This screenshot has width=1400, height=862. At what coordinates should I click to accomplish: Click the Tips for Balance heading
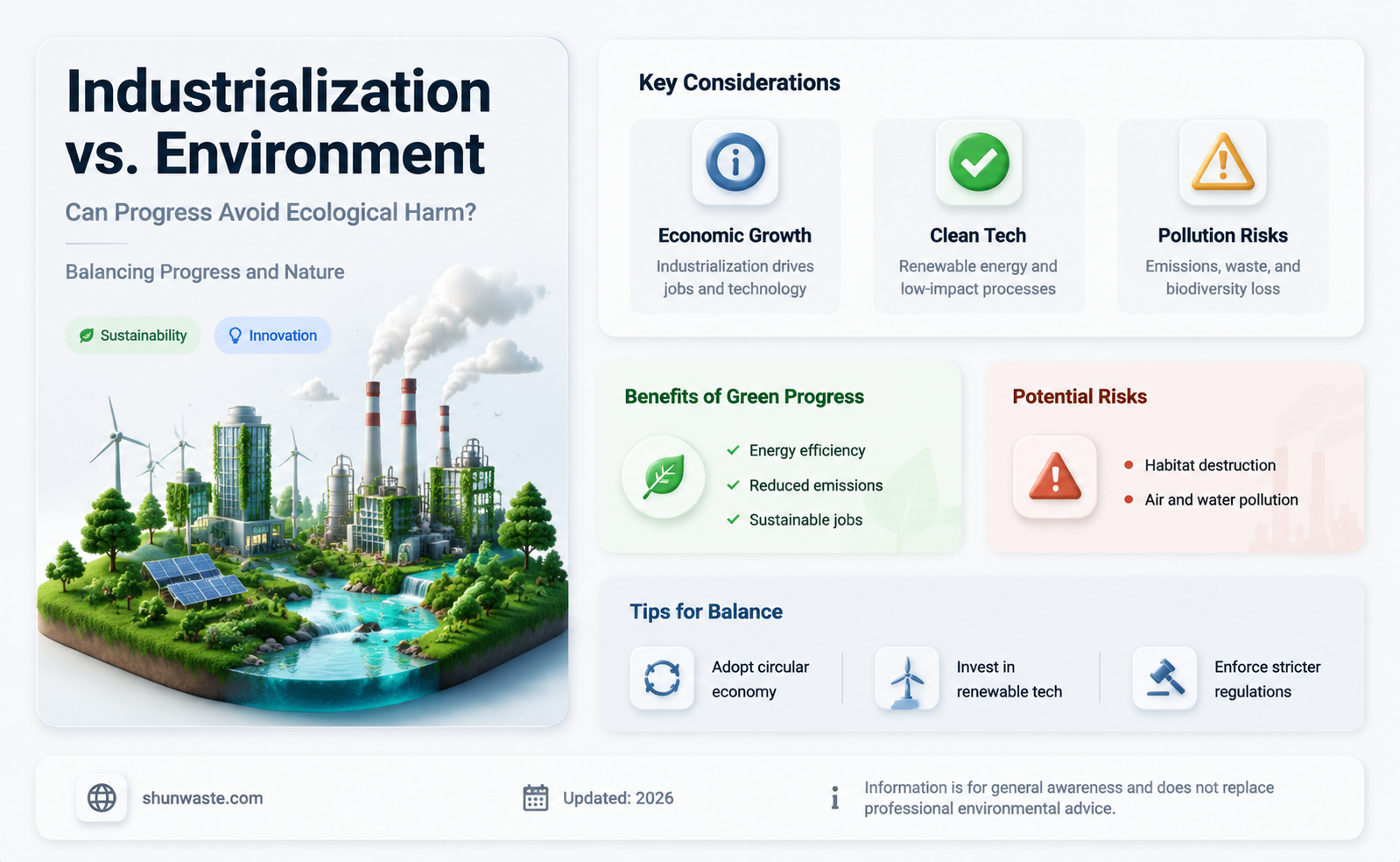[706, 611]
